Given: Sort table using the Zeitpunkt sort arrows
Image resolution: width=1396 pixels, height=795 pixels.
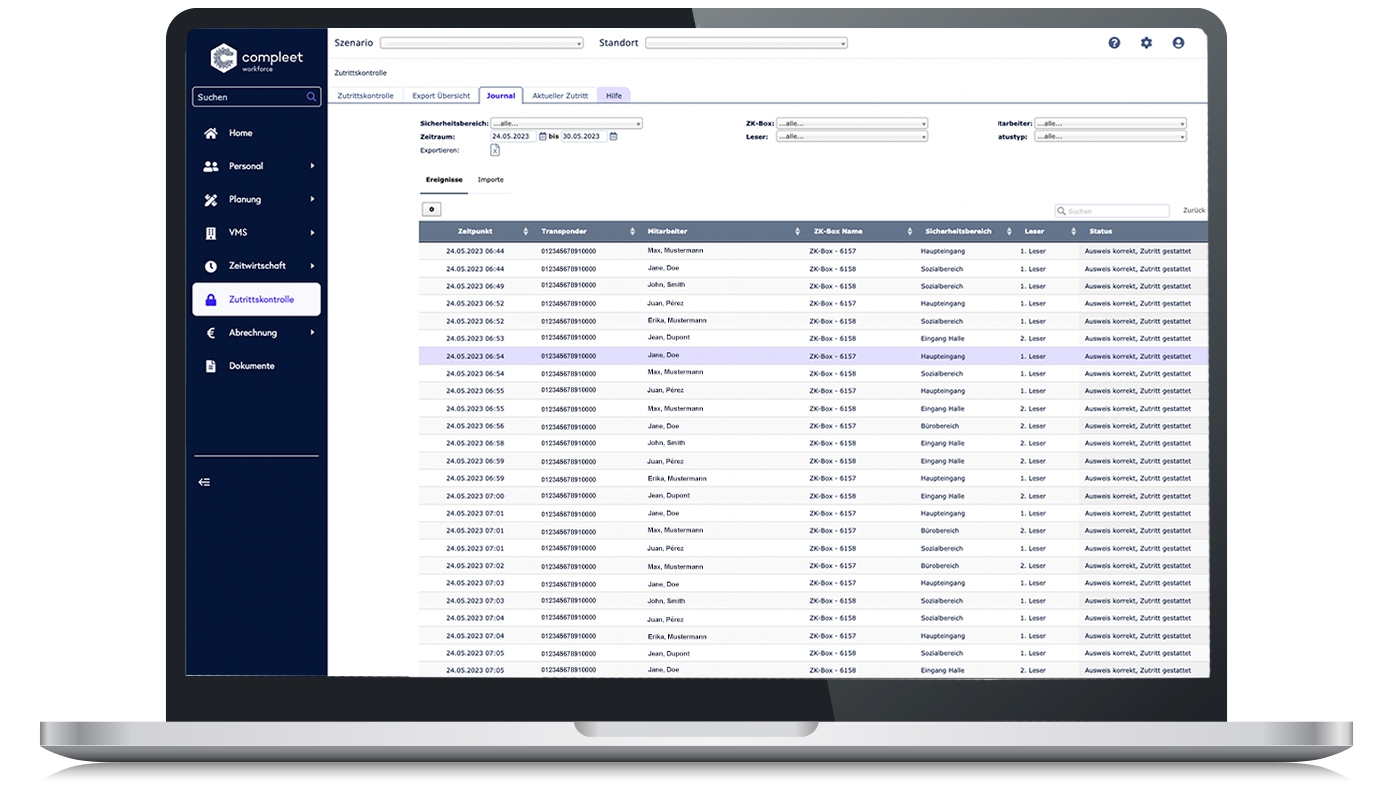Looking at the screenshot, I should tap(526, 231).
